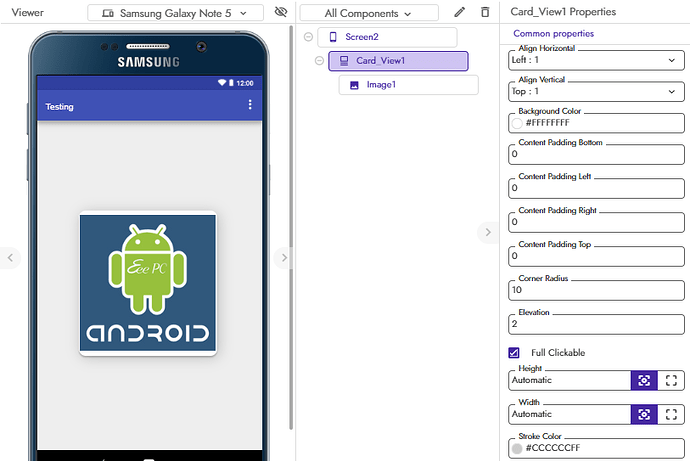This screenshot has height=461, width=690.
Task: Open the Common properties section
Action: pyautogui.click(x=553, y=33)
